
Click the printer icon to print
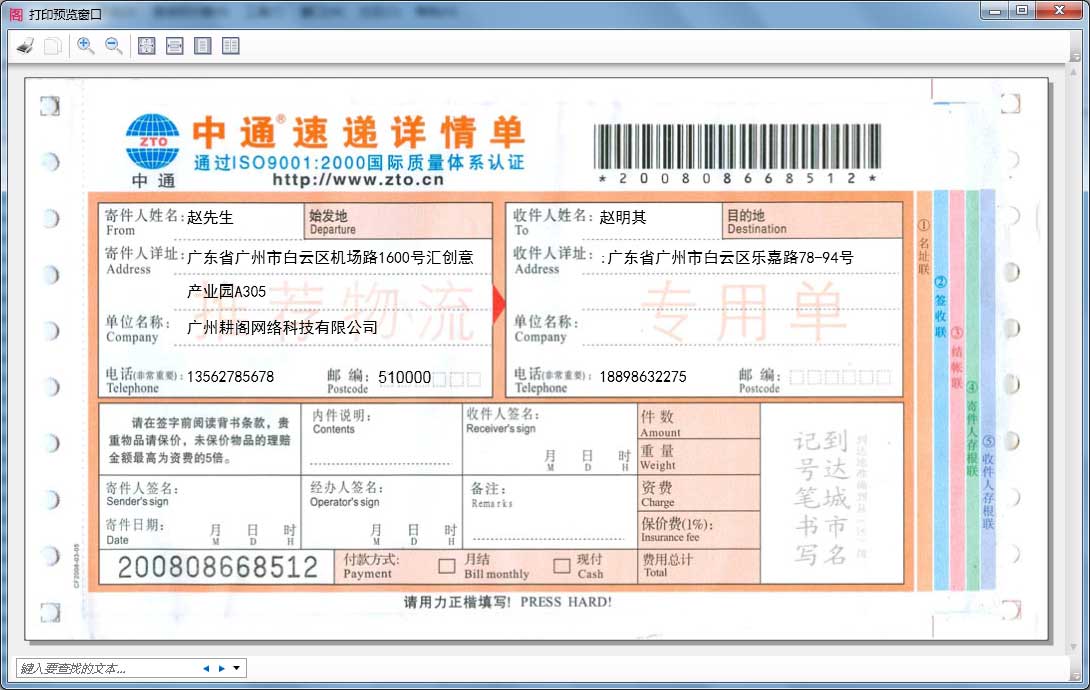26,47
